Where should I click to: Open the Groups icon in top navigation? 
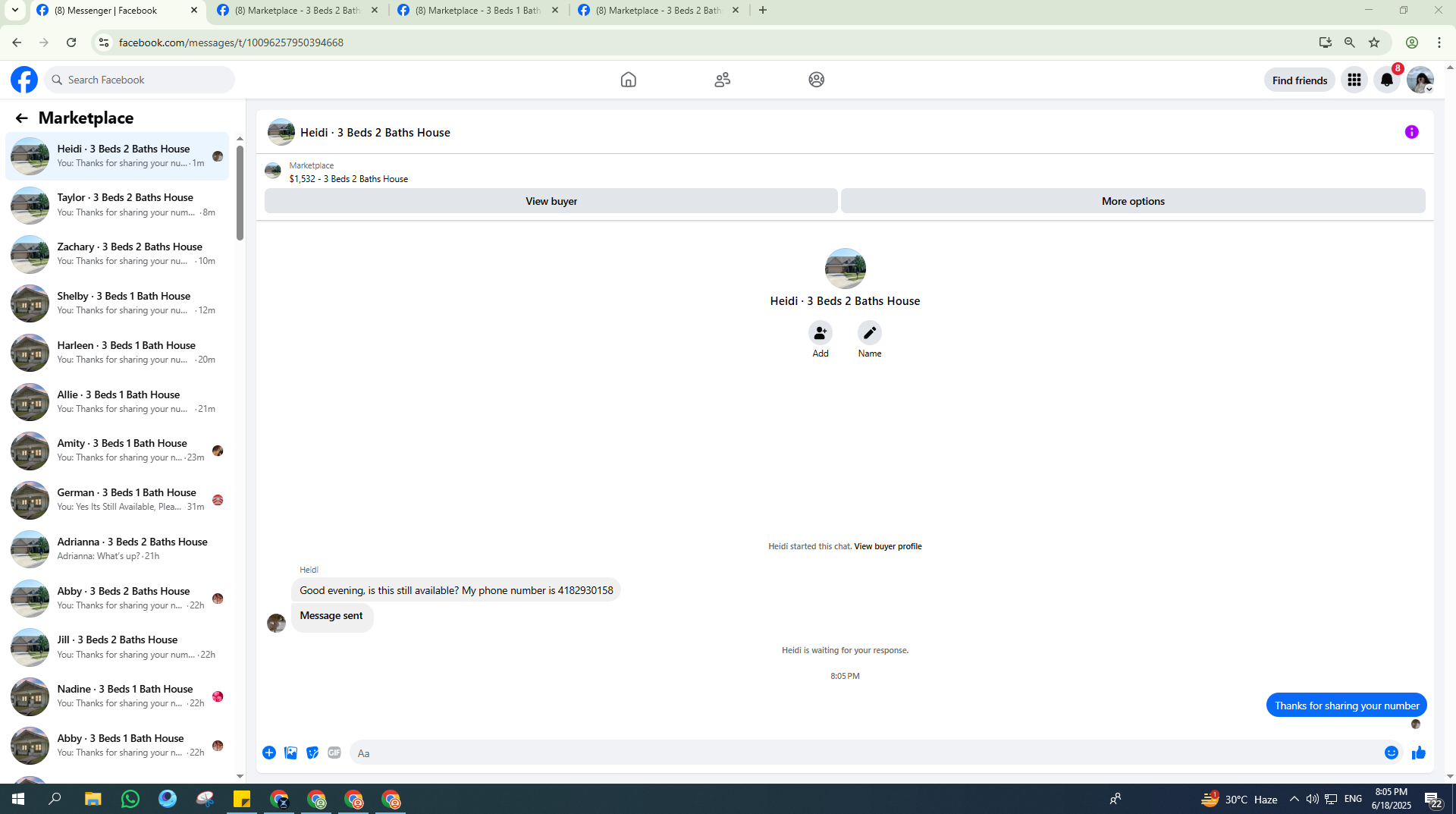click(x=816, y=80)
